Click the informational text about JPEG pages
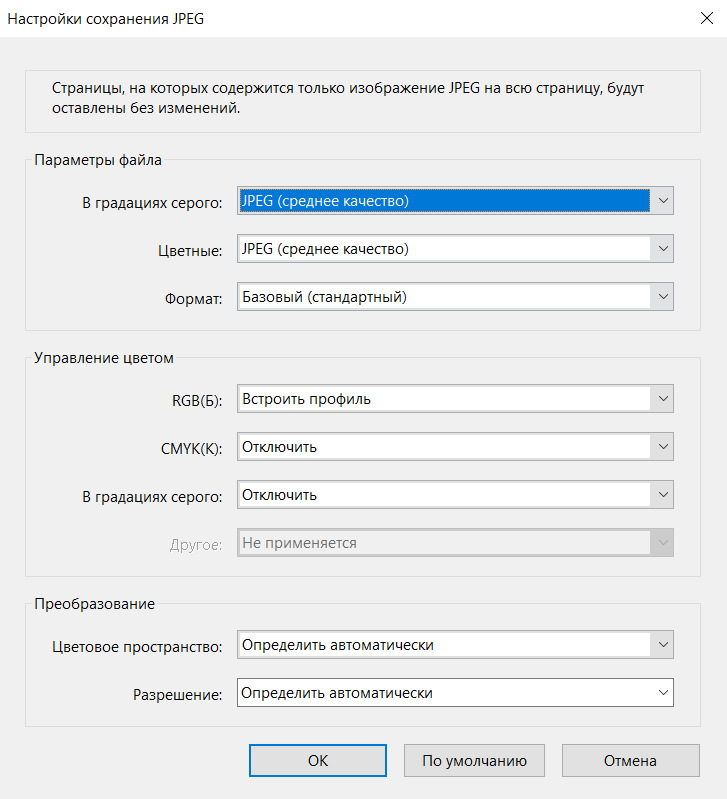The image size is (727, 799). point(348,98)
